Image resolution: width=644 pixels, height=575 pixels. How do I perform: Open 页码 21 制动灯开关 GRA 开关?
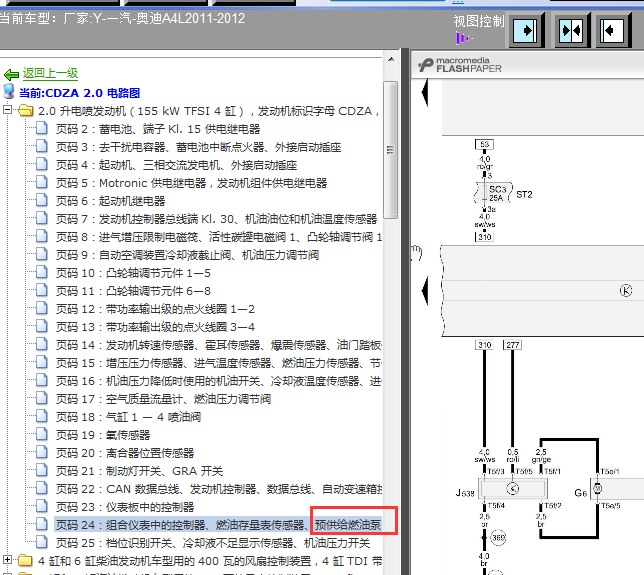(x=140, y=471)
